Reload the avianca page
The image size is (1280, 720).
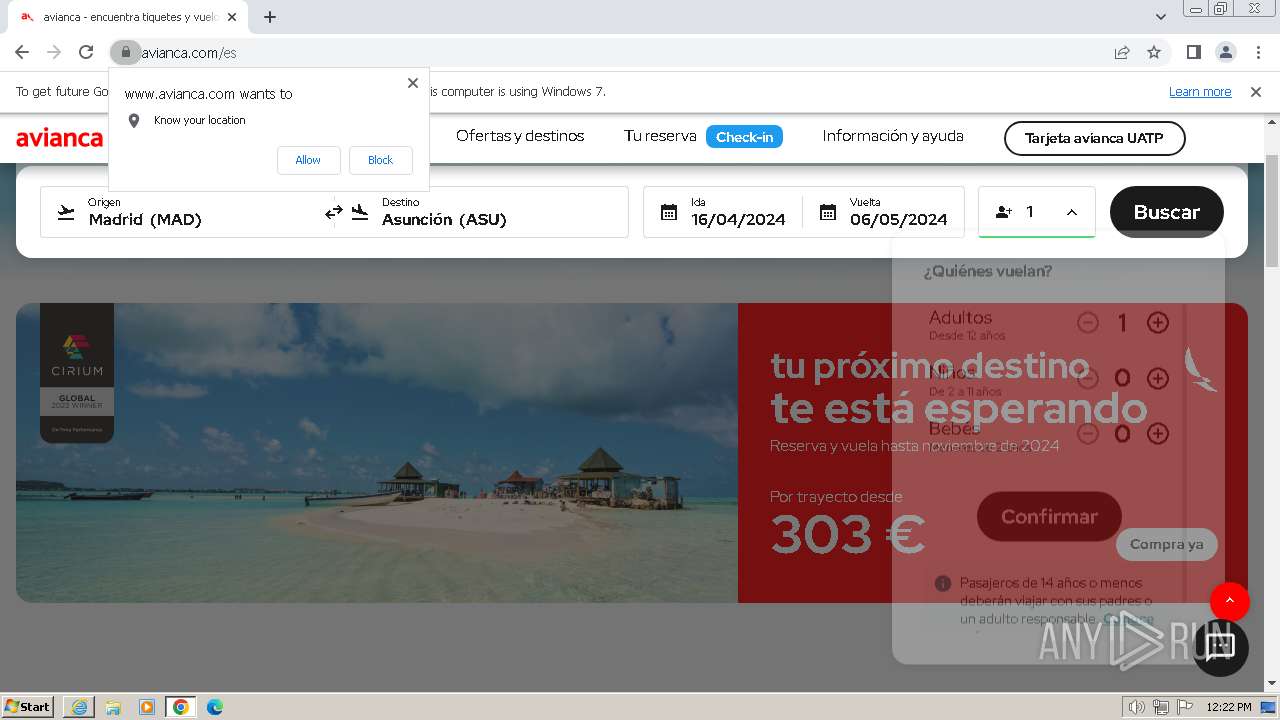pyautogui.click(x=86, y=52)
